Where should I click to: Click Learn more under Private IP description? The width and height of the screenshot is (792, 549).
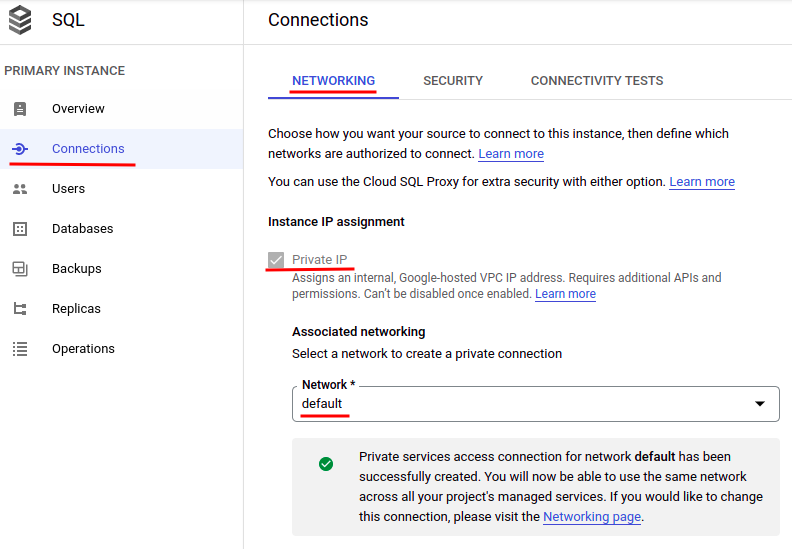tap(565, 294)
